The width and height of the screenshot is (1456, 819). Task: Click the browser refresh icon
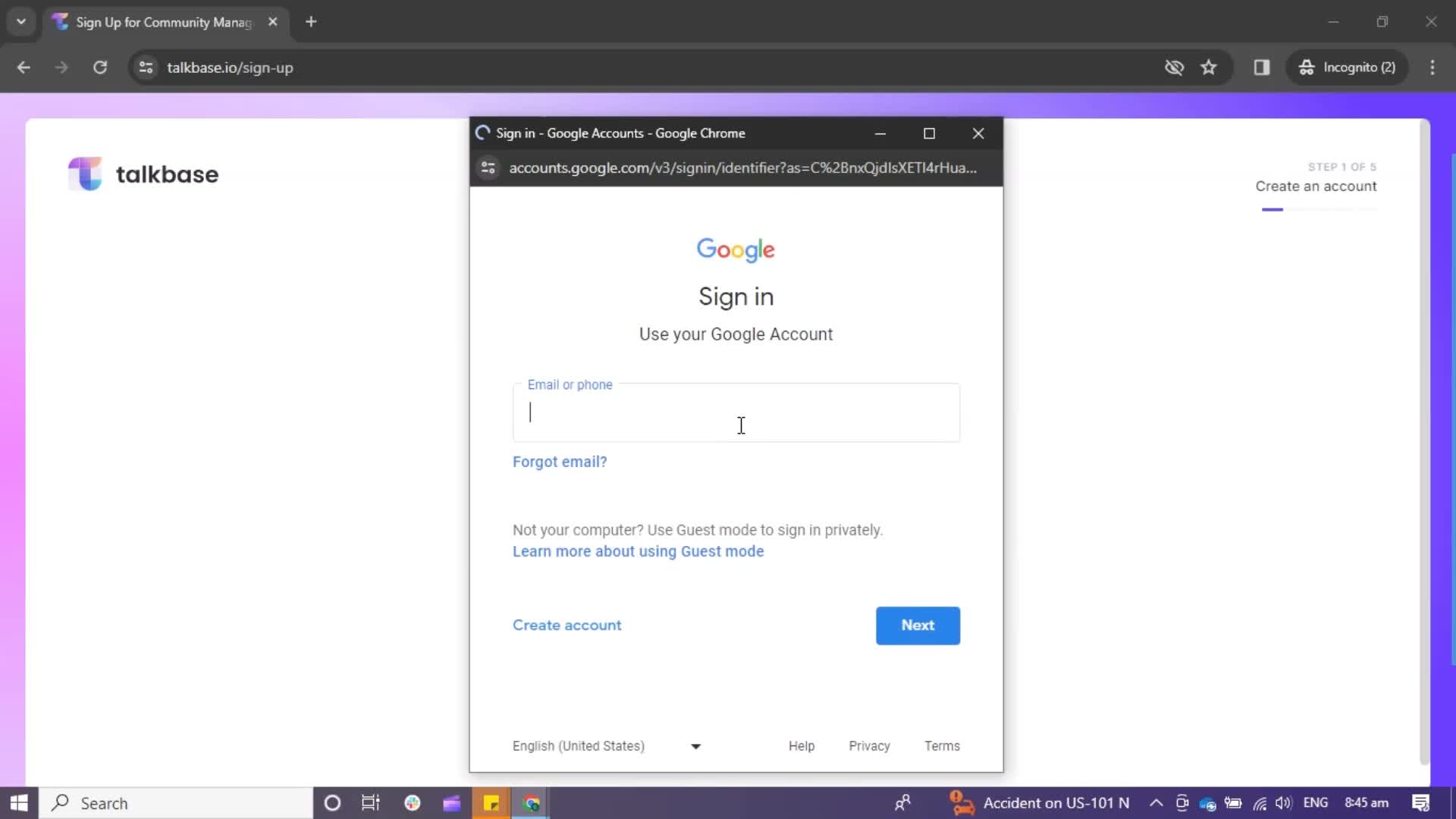[100, 67]
